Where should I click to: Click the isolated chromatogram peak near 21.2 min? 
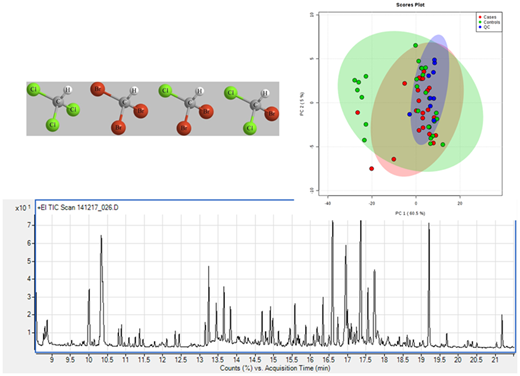(x=502, y=330)
